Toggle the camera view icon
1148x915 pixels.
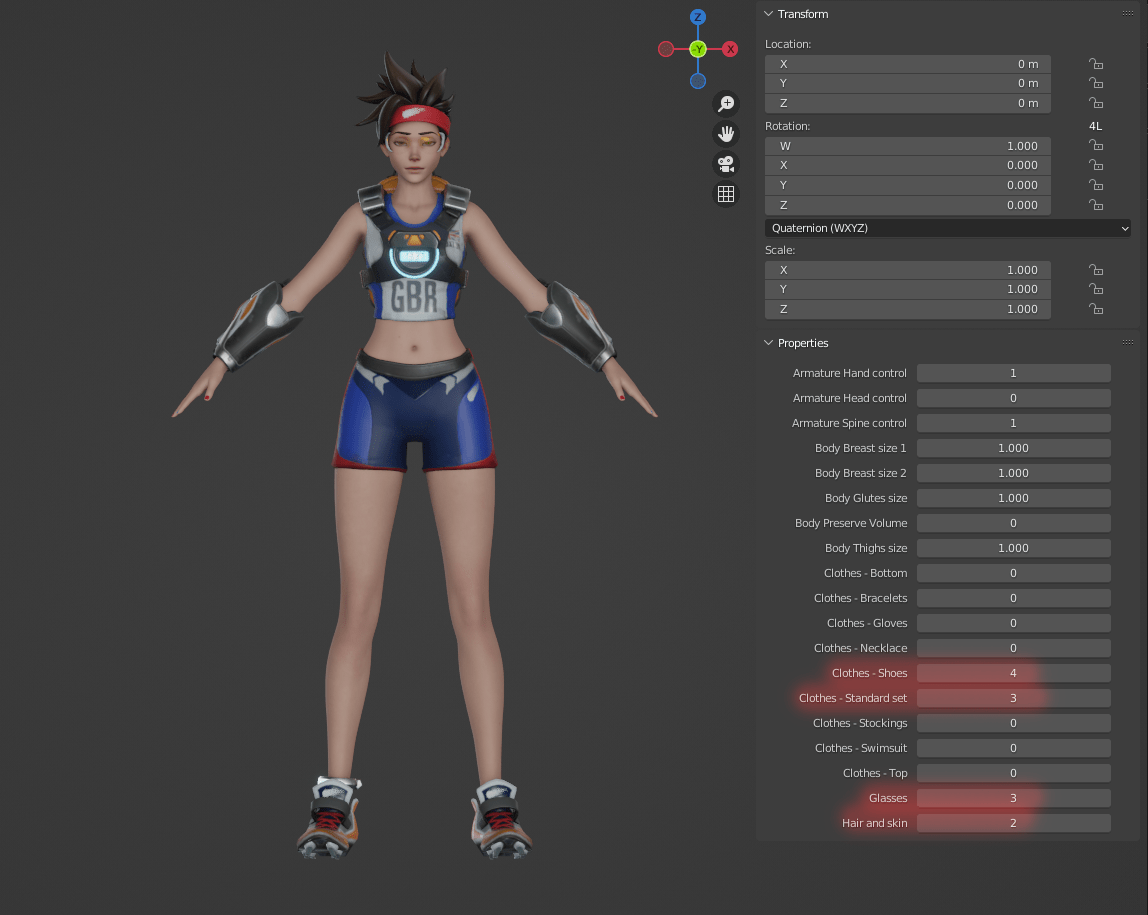[x=726, y=164]
